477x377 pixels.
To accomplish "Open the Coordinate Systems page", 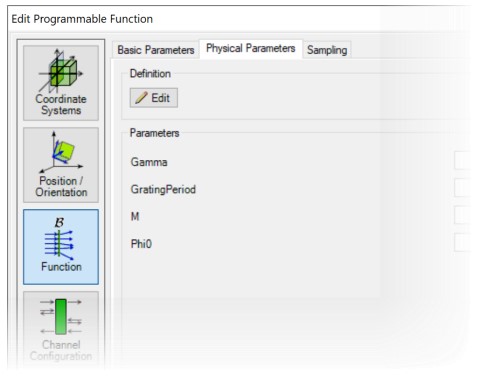I will (x=61, y=83).
